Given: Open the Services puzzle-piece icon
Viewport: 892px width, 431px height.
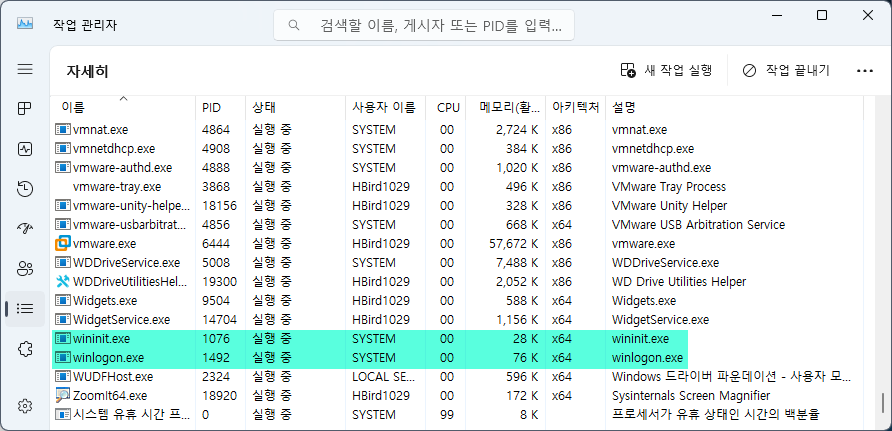Looking at the screenshot, I should click(x=25, y=349).
